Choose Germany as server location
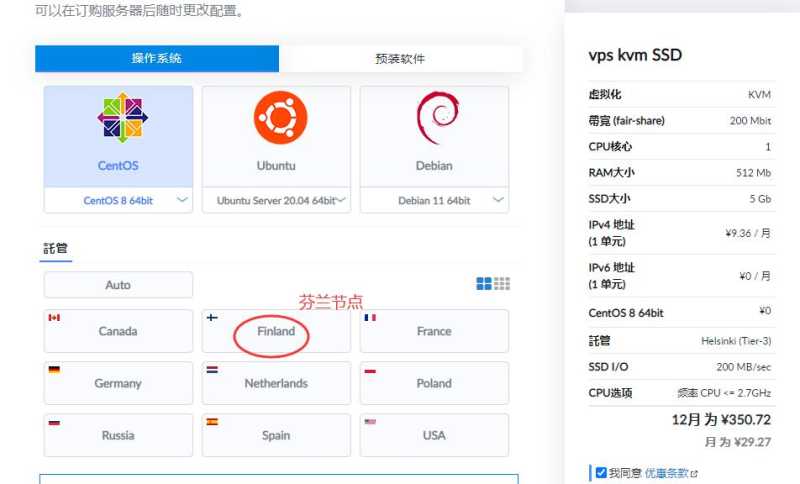This screenshot has height=484, width=800. 118,383
